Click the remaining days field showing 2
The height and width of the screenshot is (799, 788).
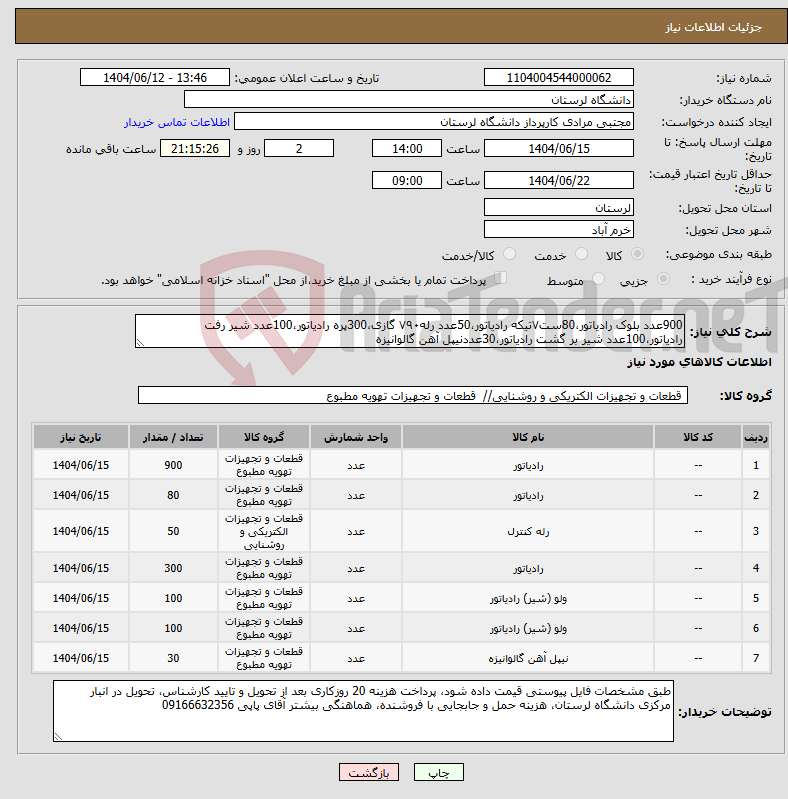click(x=299, y=148)
